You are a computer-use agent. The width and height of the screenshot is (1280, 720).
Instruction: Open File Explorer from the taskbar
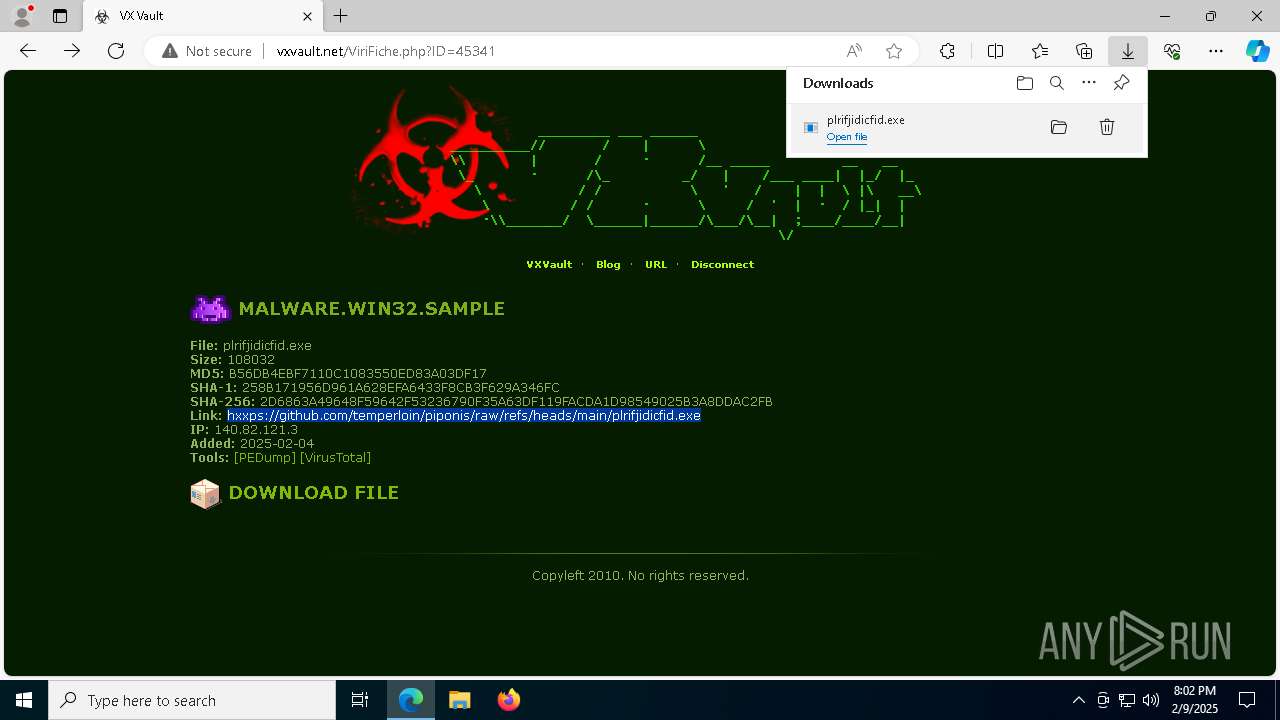tap(459, 700)
